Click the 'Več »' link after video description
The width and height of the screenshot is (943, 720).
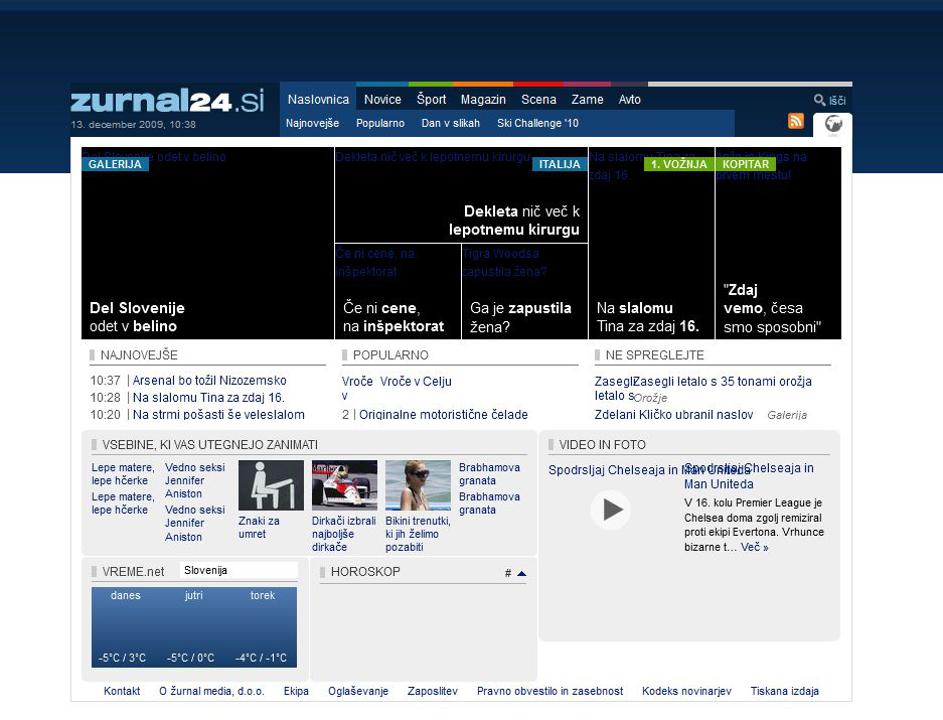754,547
